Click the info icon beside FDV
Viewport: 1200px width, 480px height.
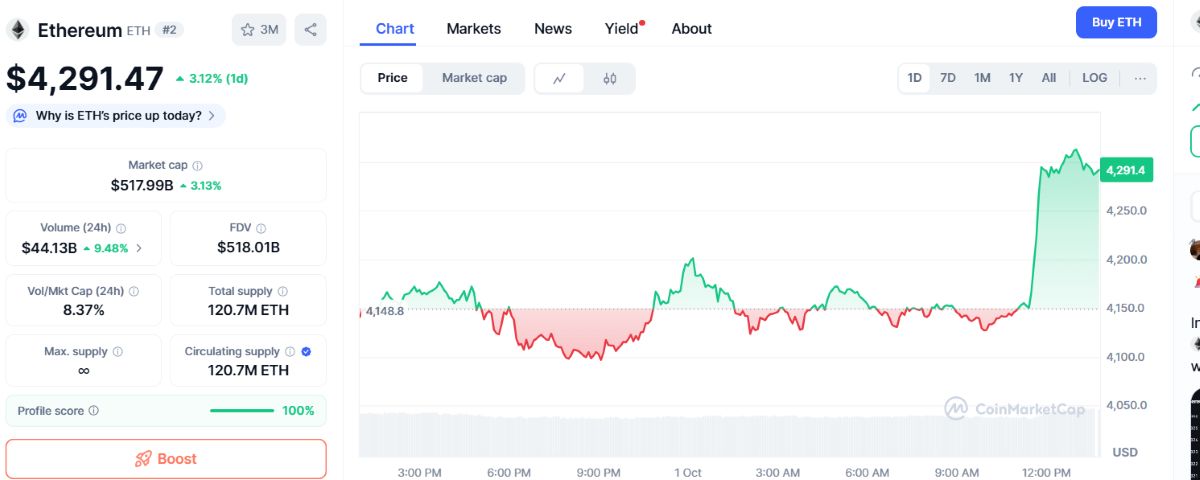[x=261, y=228]
